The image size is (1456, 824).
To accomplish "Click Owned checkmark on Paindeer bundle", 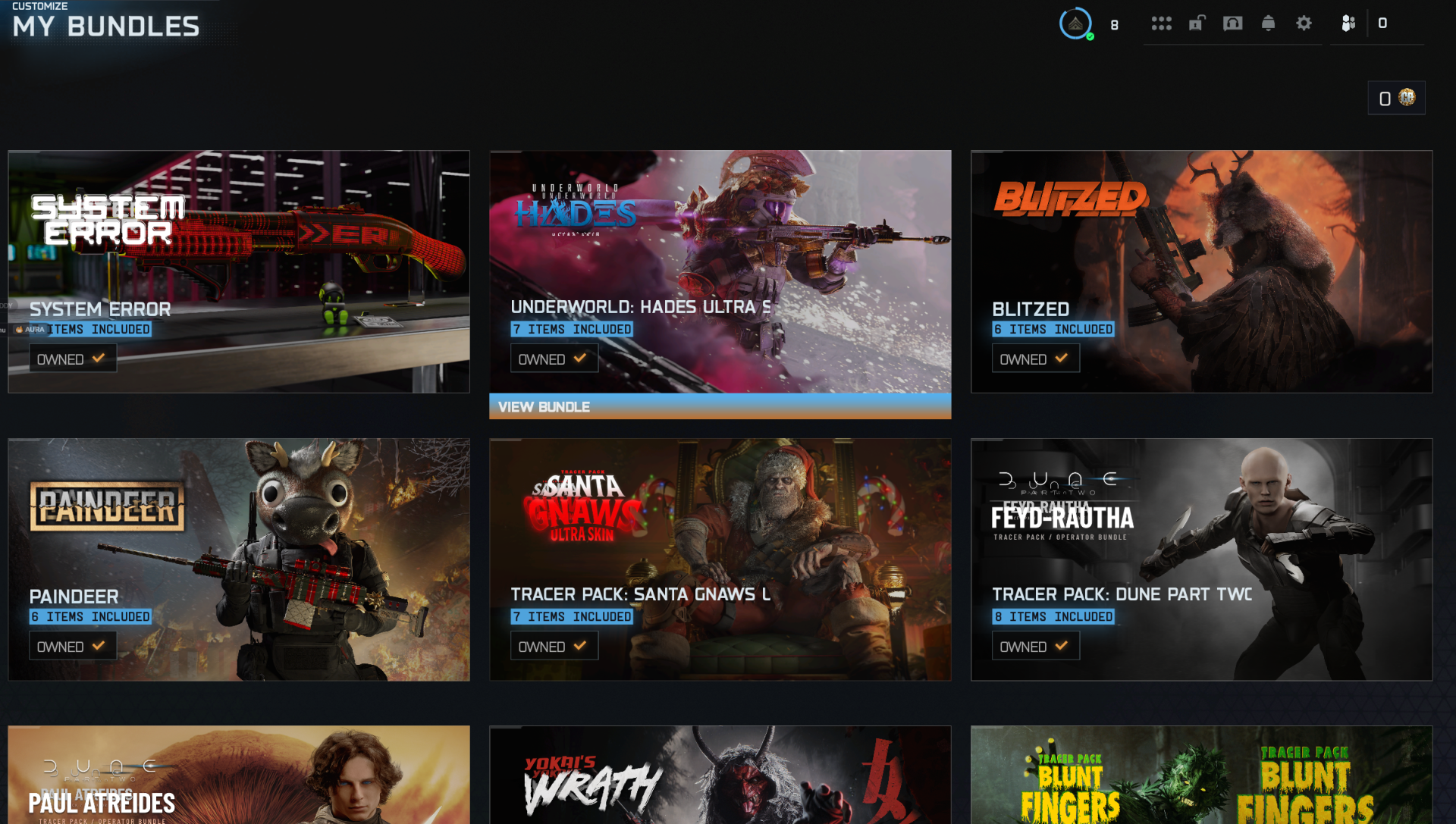I will [x=99, y=646].
